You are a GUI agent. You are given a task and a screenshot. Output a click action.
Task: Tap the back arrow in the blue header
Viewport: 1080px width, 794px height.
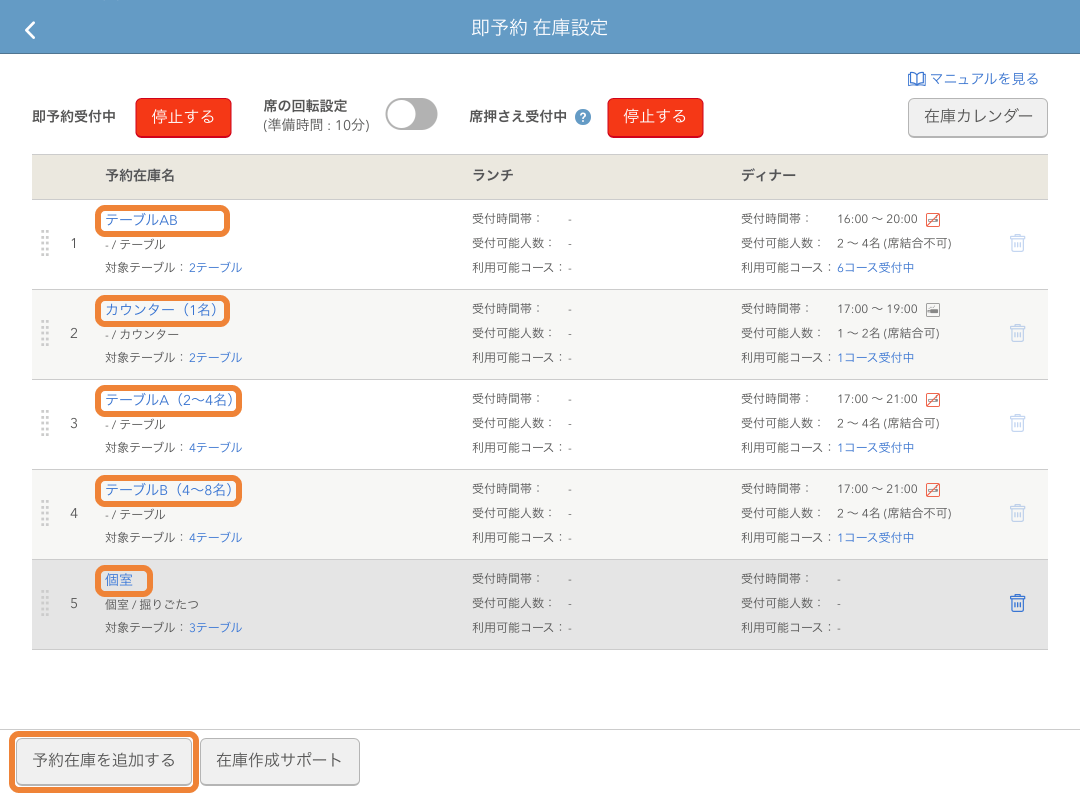tap(30, 29)
